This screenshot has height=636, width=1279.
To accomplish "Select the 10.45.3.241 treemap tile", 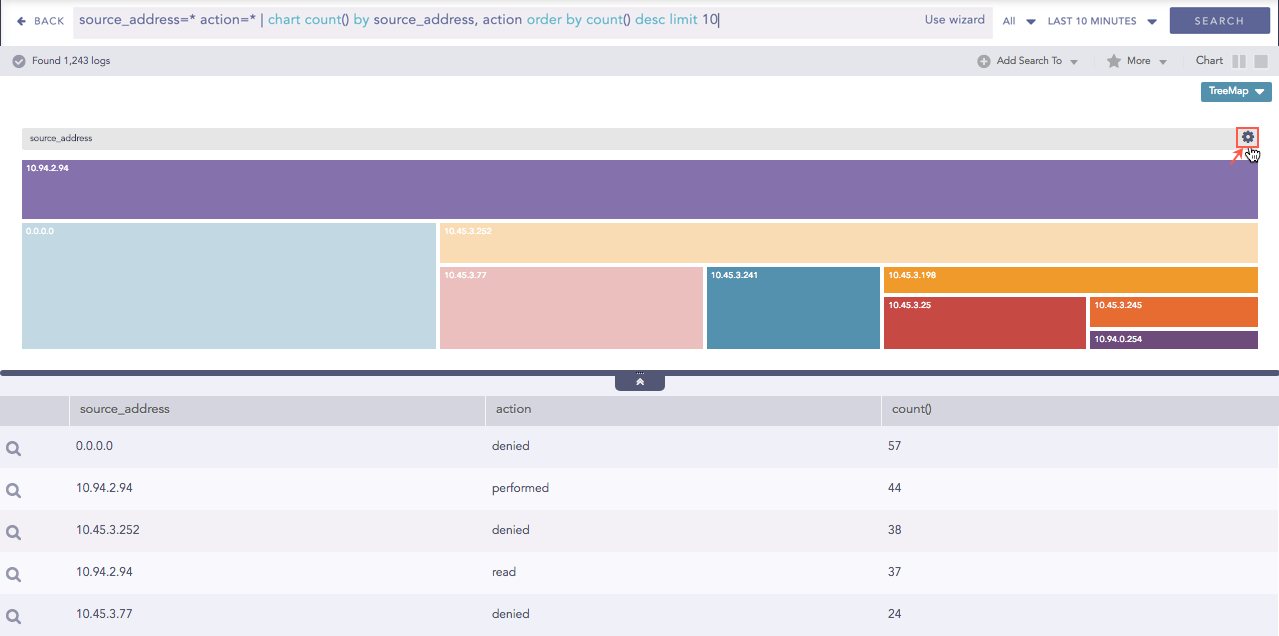I will pyautogui.click(x=792, y=307).
